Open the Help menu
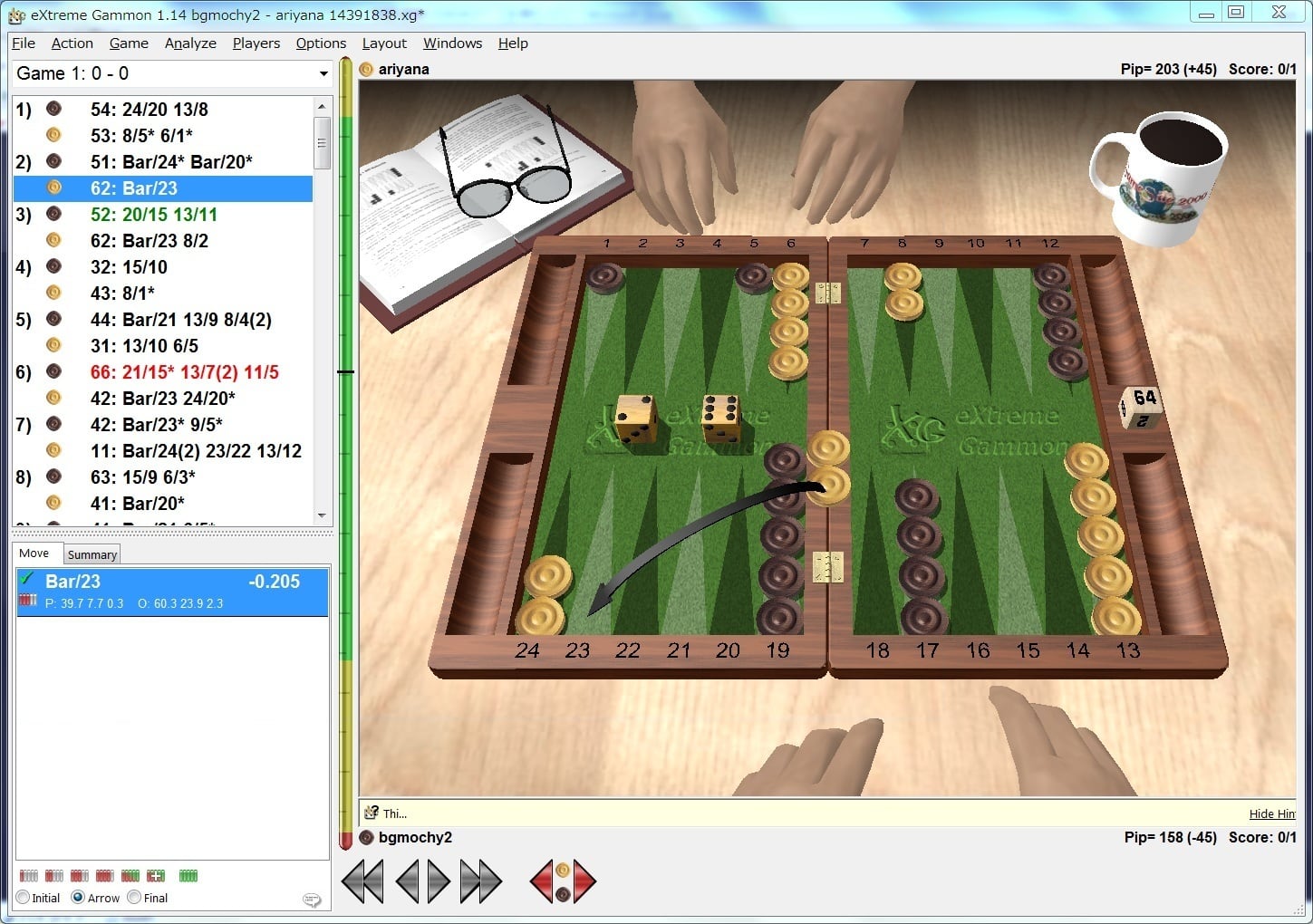 pos(513,43)
